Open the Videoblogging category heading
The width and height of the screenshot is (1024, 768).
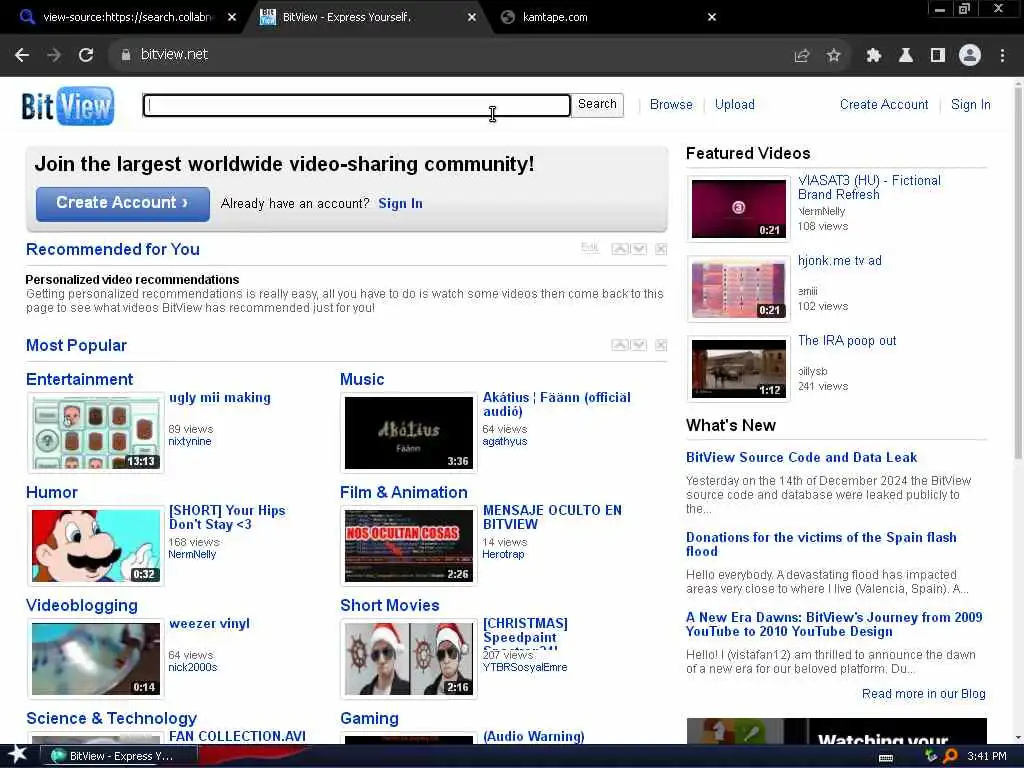82,605
